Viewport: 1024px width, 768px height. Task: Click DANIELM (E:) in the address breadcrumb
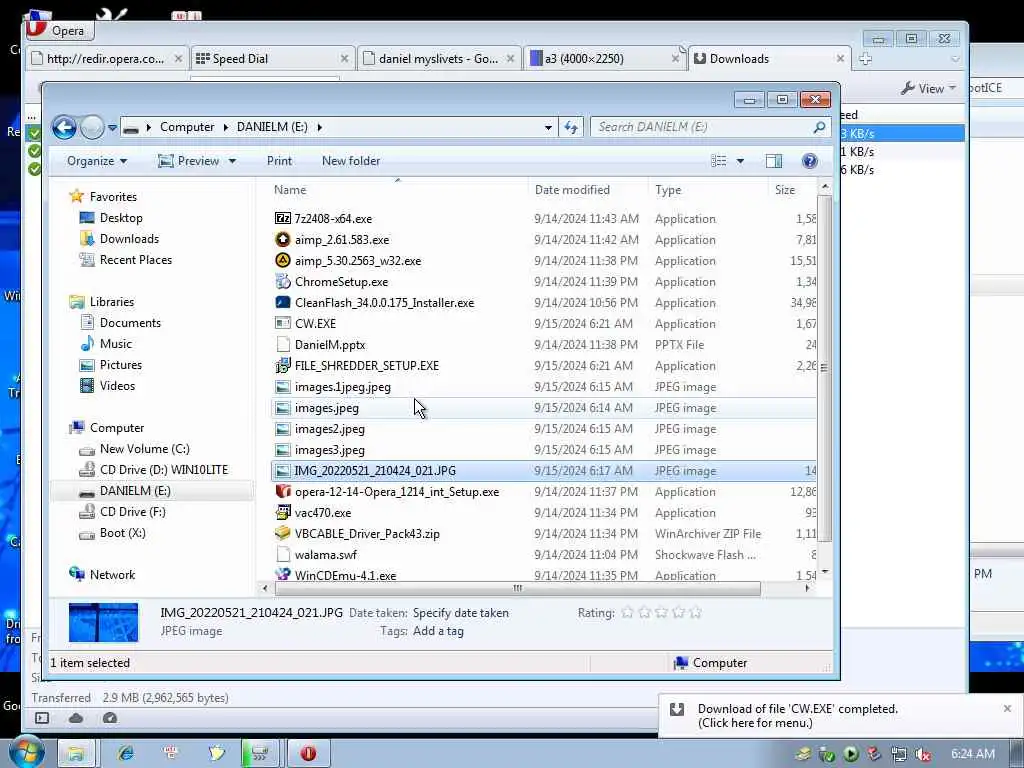click(x=272, y=127)
